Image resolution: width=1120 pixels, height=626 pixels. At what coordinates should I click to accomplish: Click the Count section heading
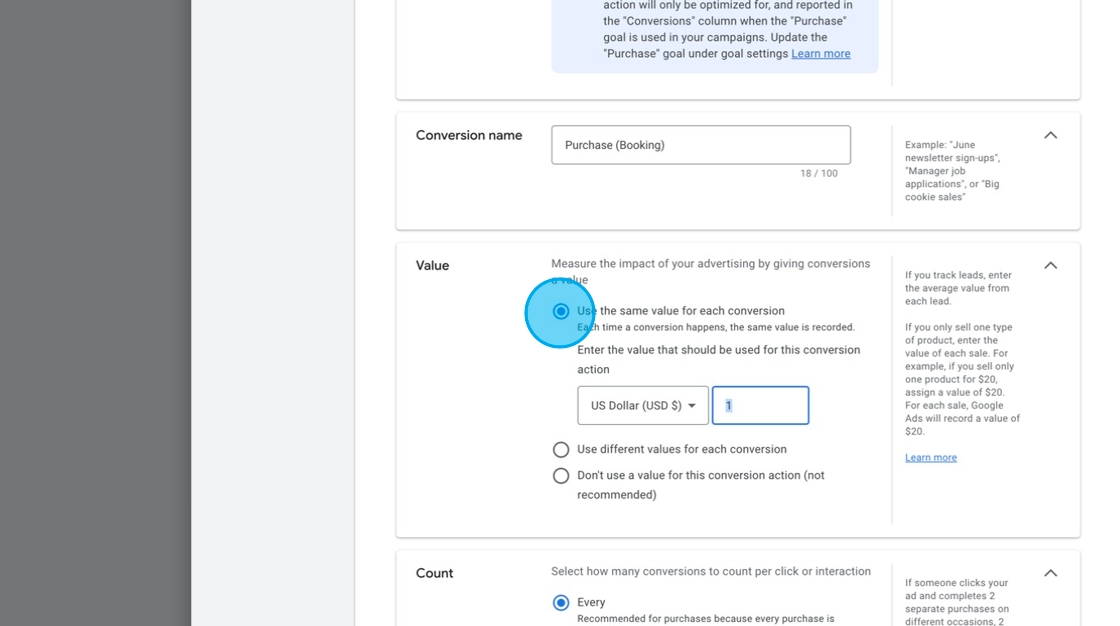(435, 572)
